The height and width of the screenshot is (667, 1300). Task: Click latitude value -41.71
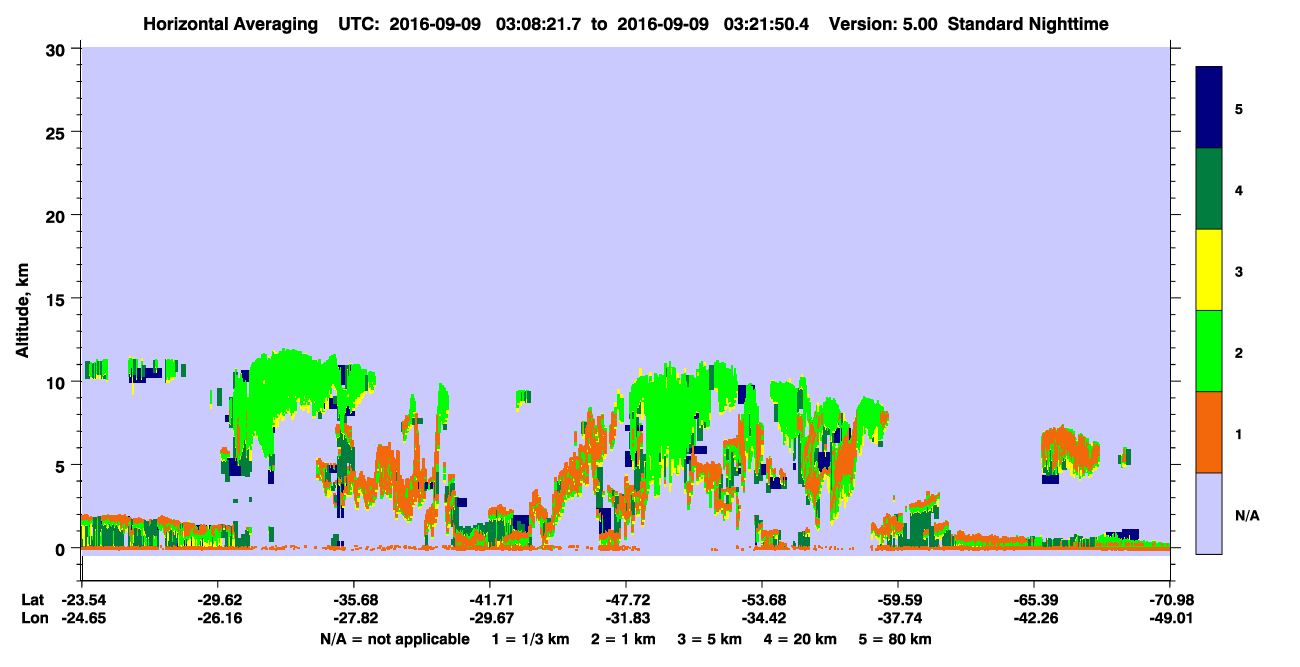coord(490,600)
